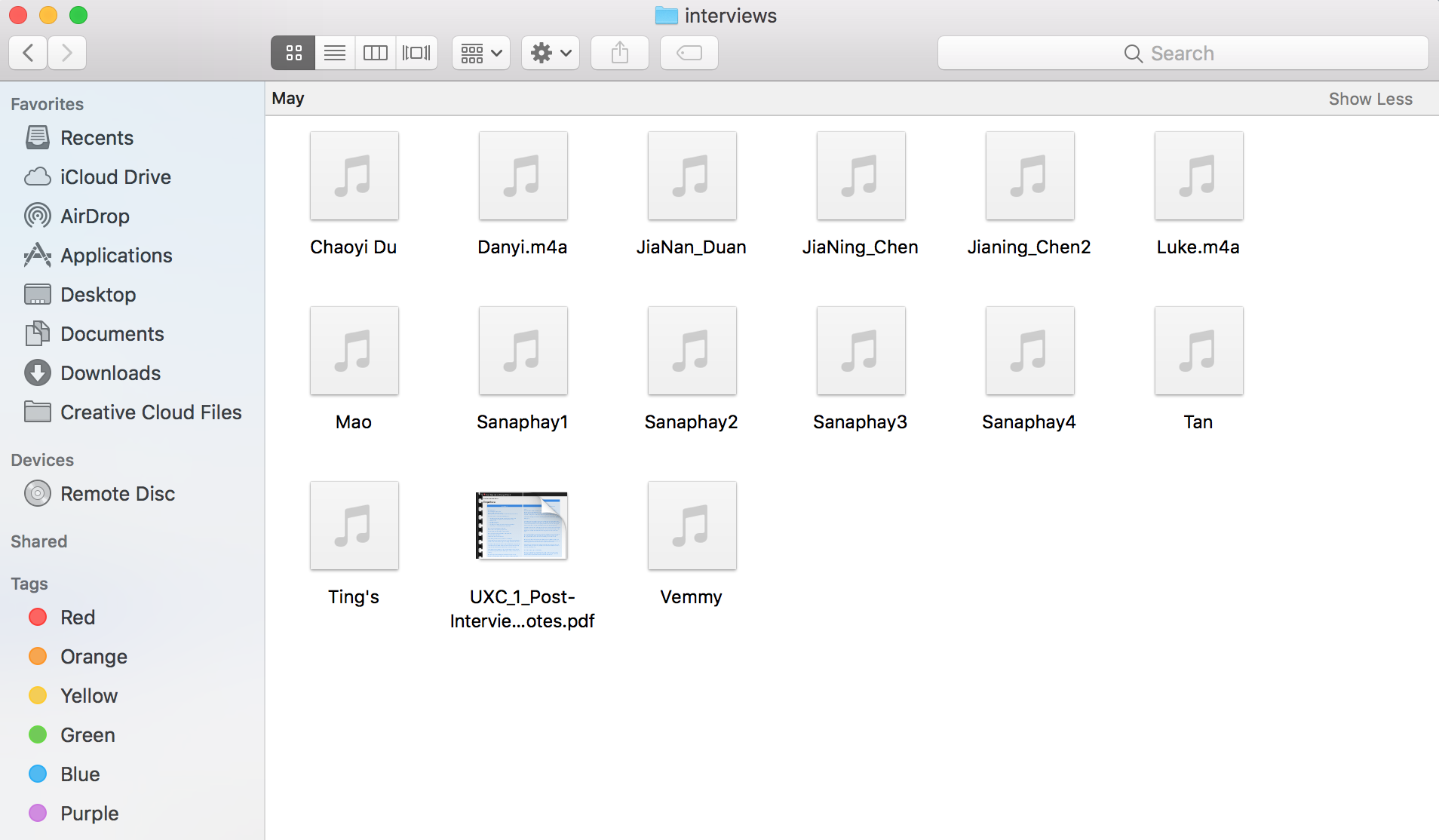Select the Sanaphay4 audio file icon
Screen dimensions: 1439x840
click(1029, 351)
